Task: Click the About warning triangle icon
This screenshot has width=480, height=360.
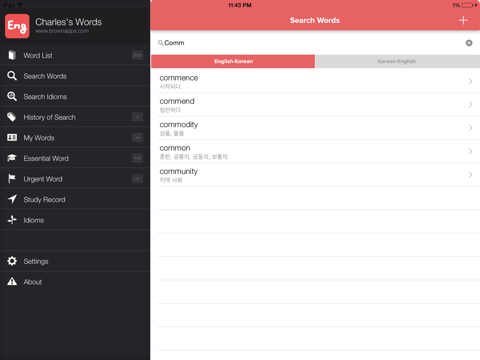Action: [x=12, y=281]
